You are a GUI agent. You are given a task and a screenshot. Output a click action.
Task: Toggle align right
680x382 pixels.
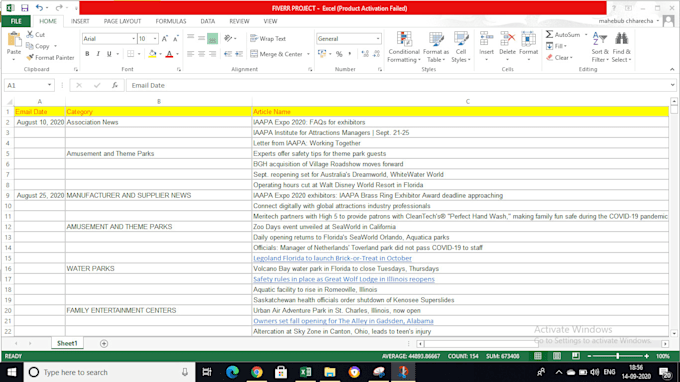[212, 54]
